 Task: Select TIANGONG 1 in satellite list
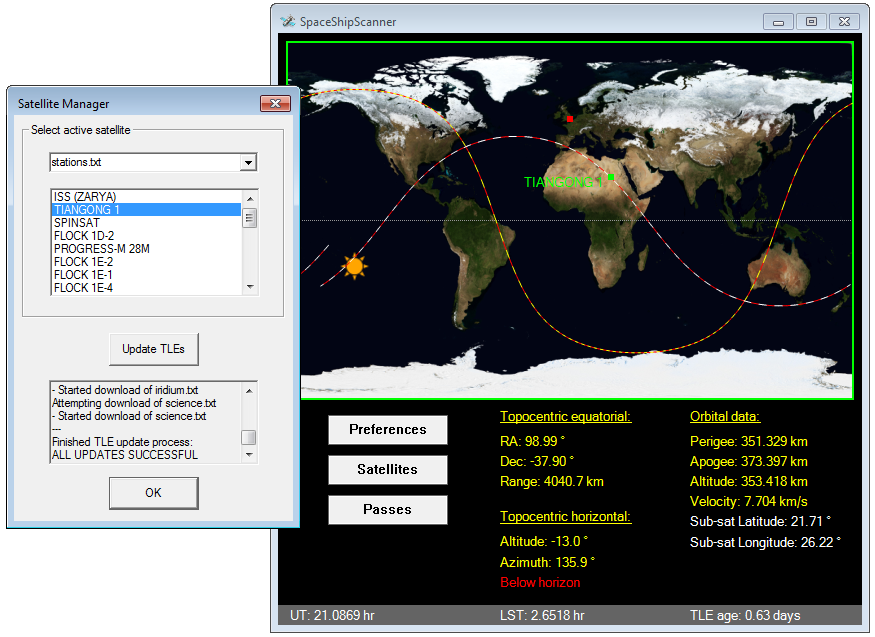(146, 210)
